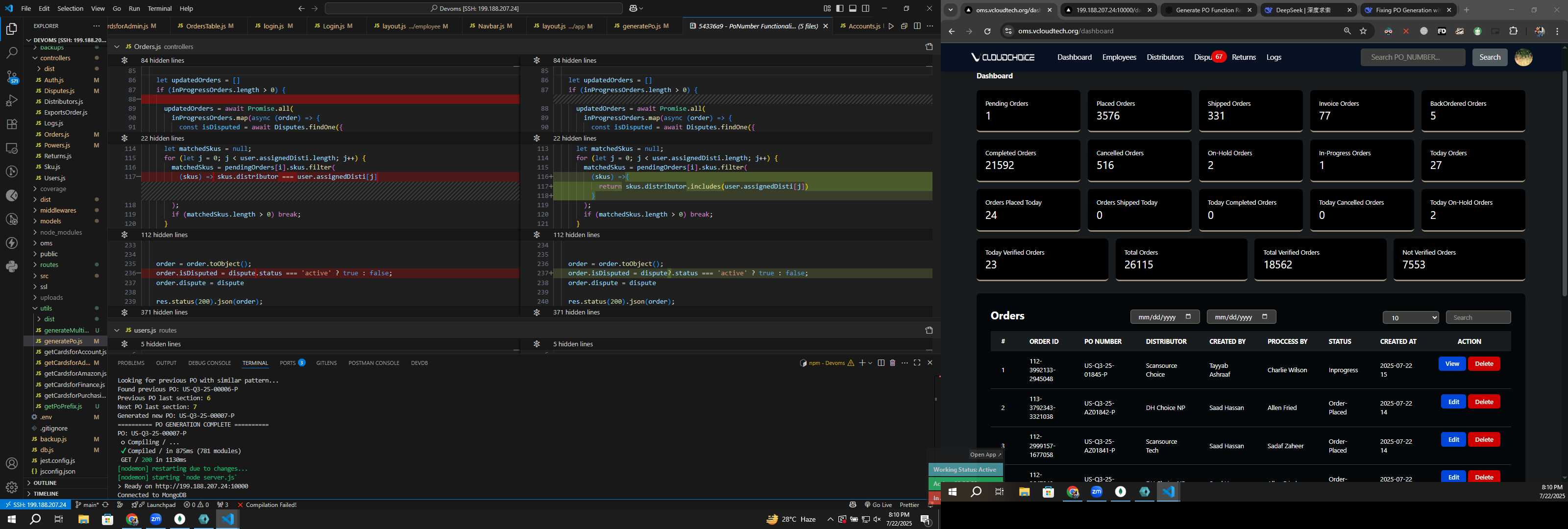This screenshot has width=1568, height=529.
Task: Click the main* branch in status bar
Action: [x=86, y=505]
